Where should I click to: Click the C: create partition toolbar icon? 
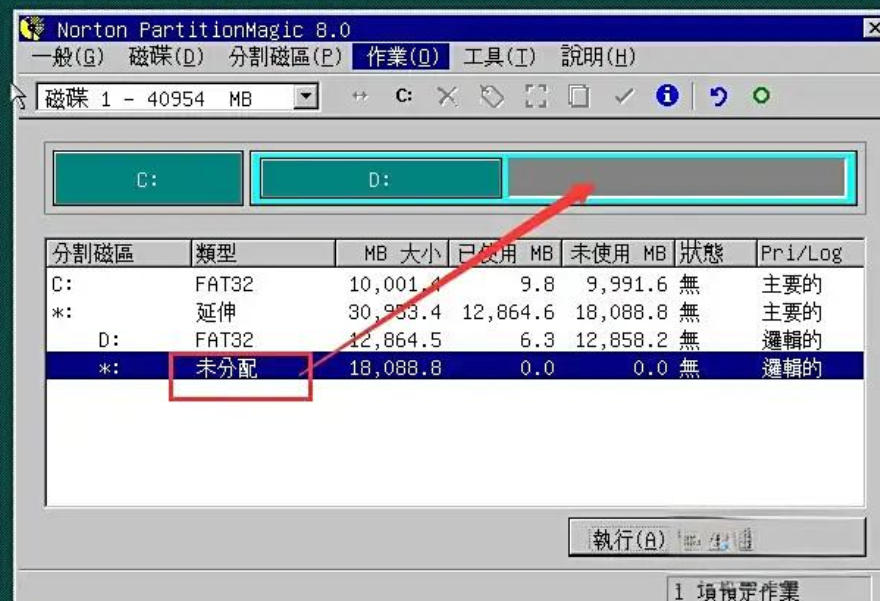[404, 97]
